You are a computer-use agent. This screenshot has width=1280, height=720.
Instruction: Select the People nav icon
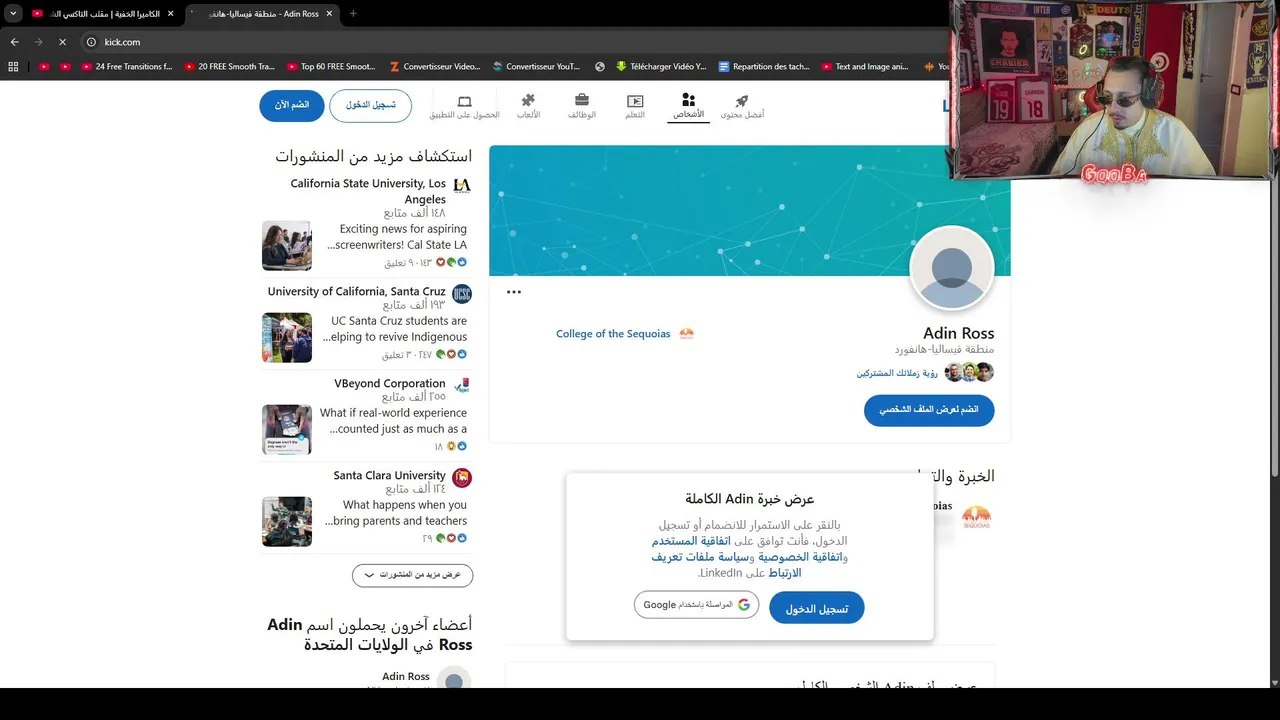pos(688,106)
